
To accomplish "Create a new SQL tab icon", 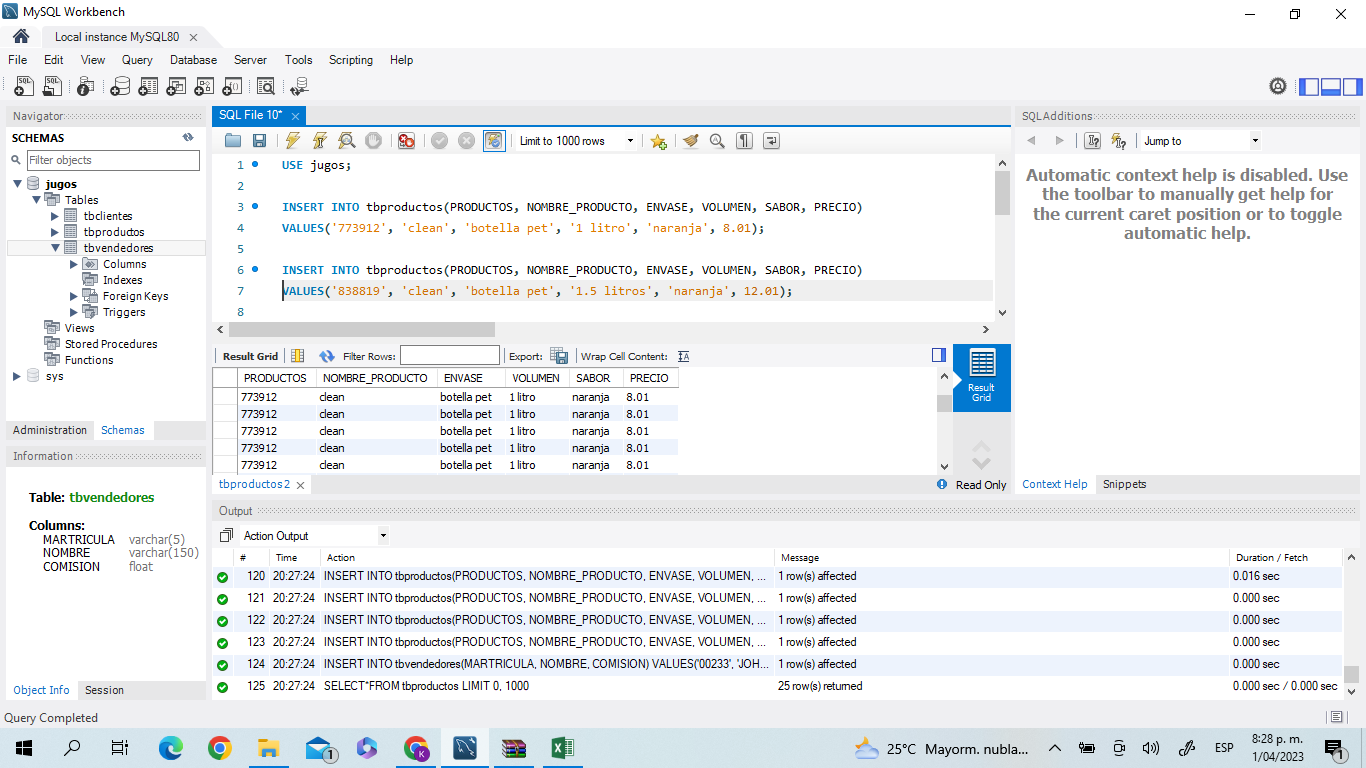I will pyautogui.click(x=24, y=87).
